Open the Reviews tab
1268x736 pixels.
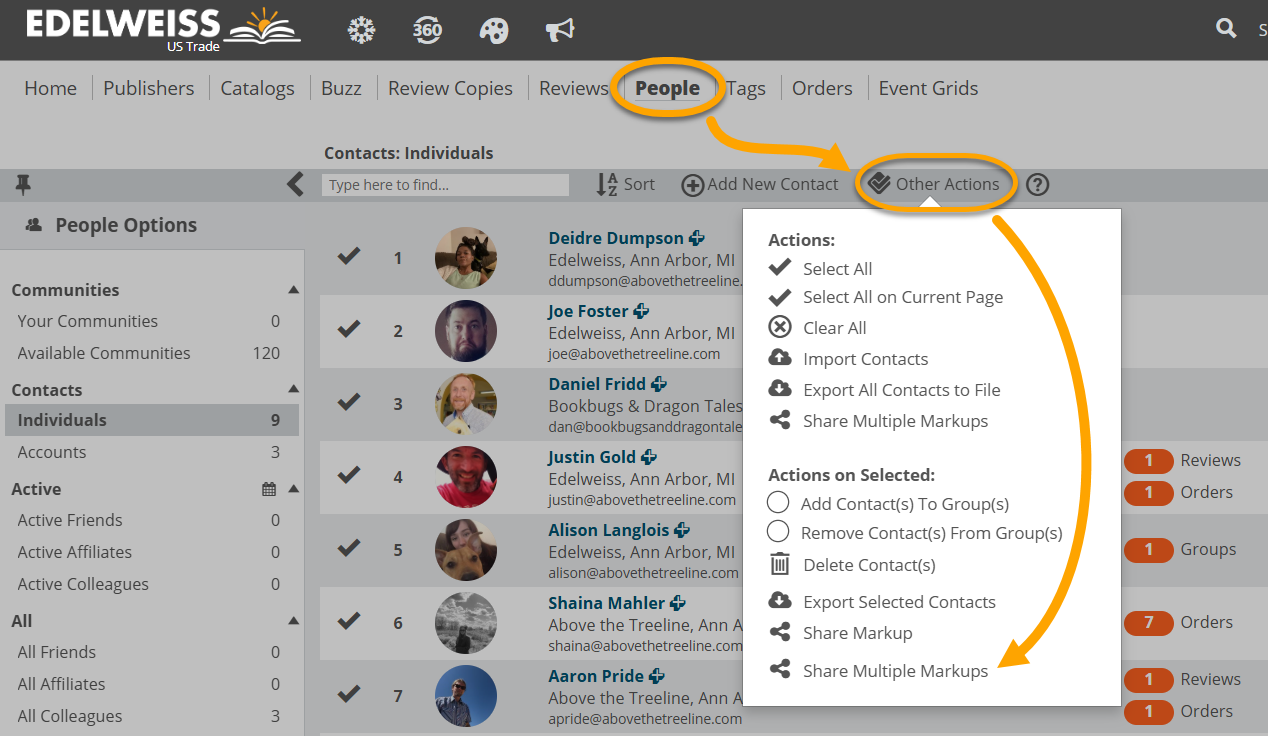coord(574,88)
